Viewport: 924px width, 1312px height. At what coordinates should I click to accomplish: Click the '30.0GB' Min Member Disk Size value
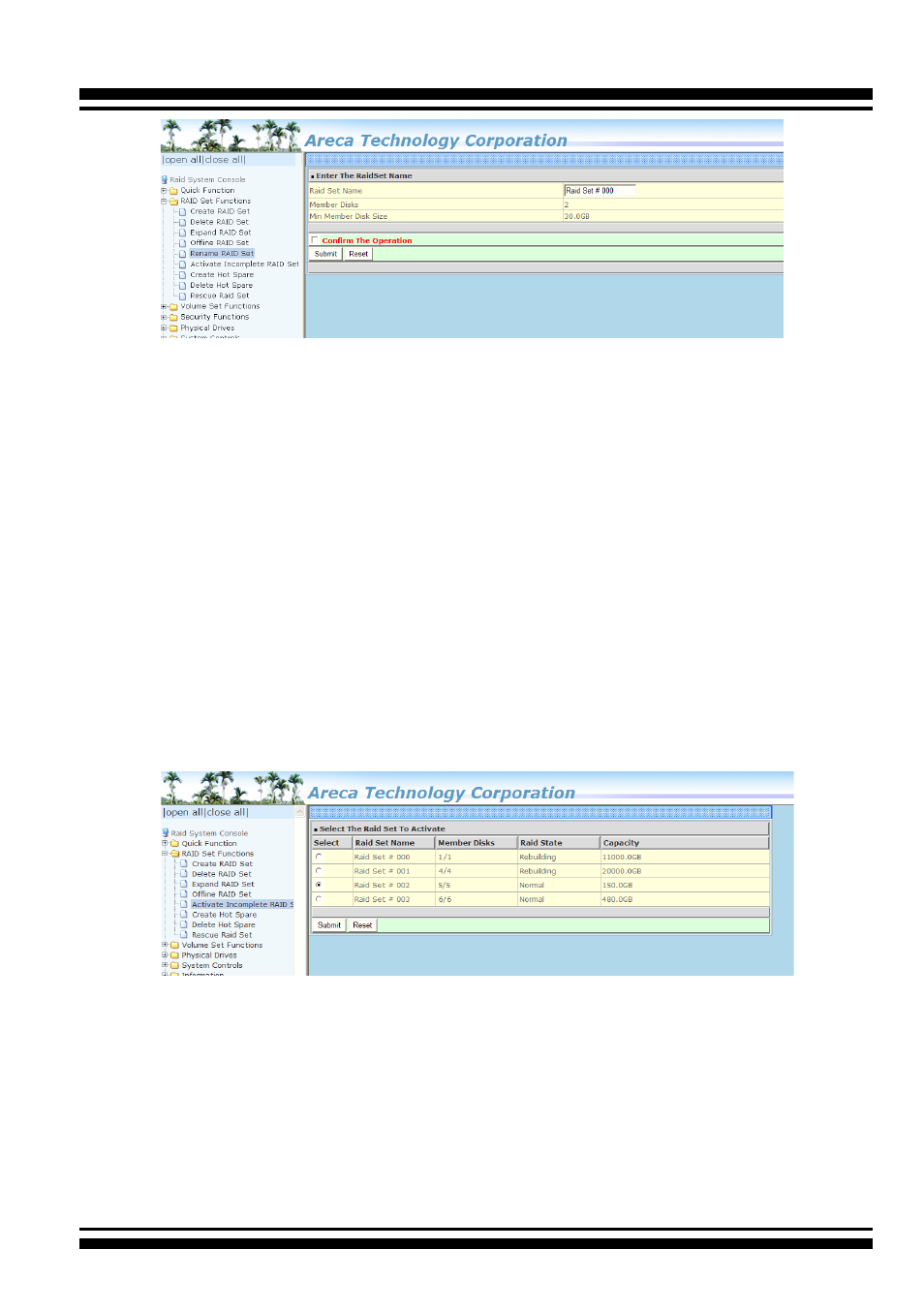coord(577,216)
